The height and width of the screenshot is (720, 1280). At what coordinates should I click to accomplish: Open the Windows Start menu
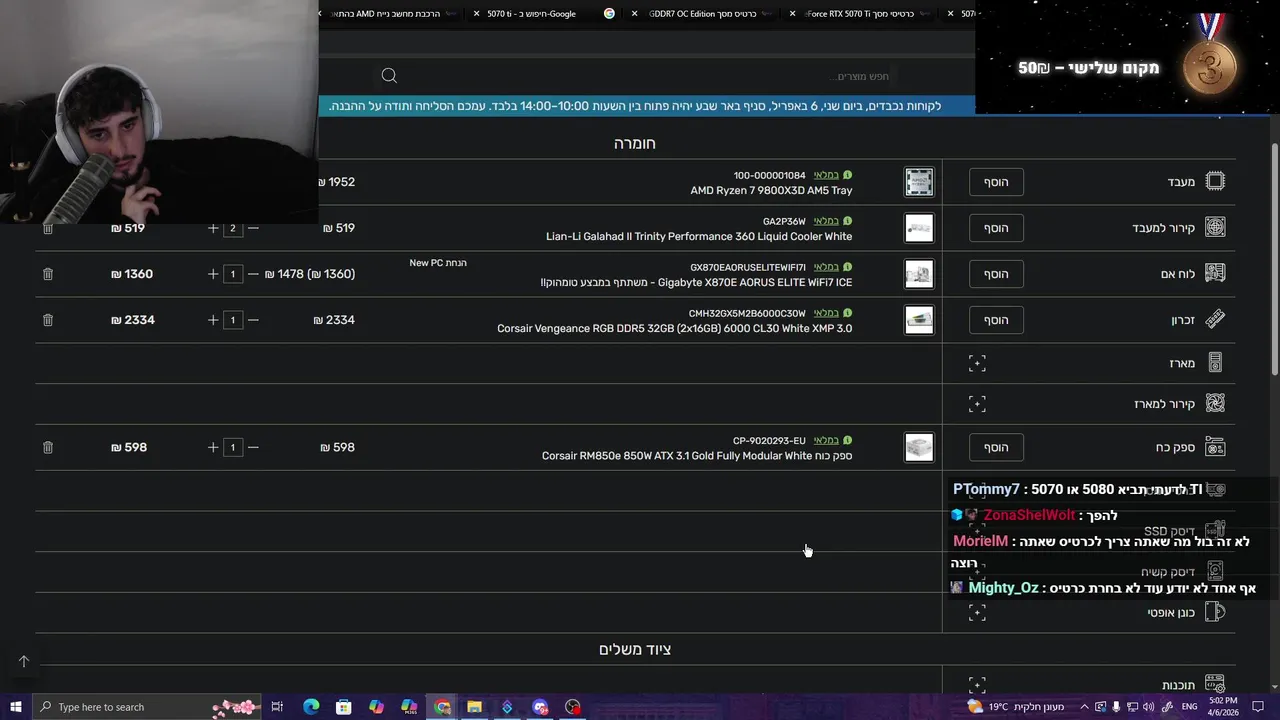tap(15, 707)
